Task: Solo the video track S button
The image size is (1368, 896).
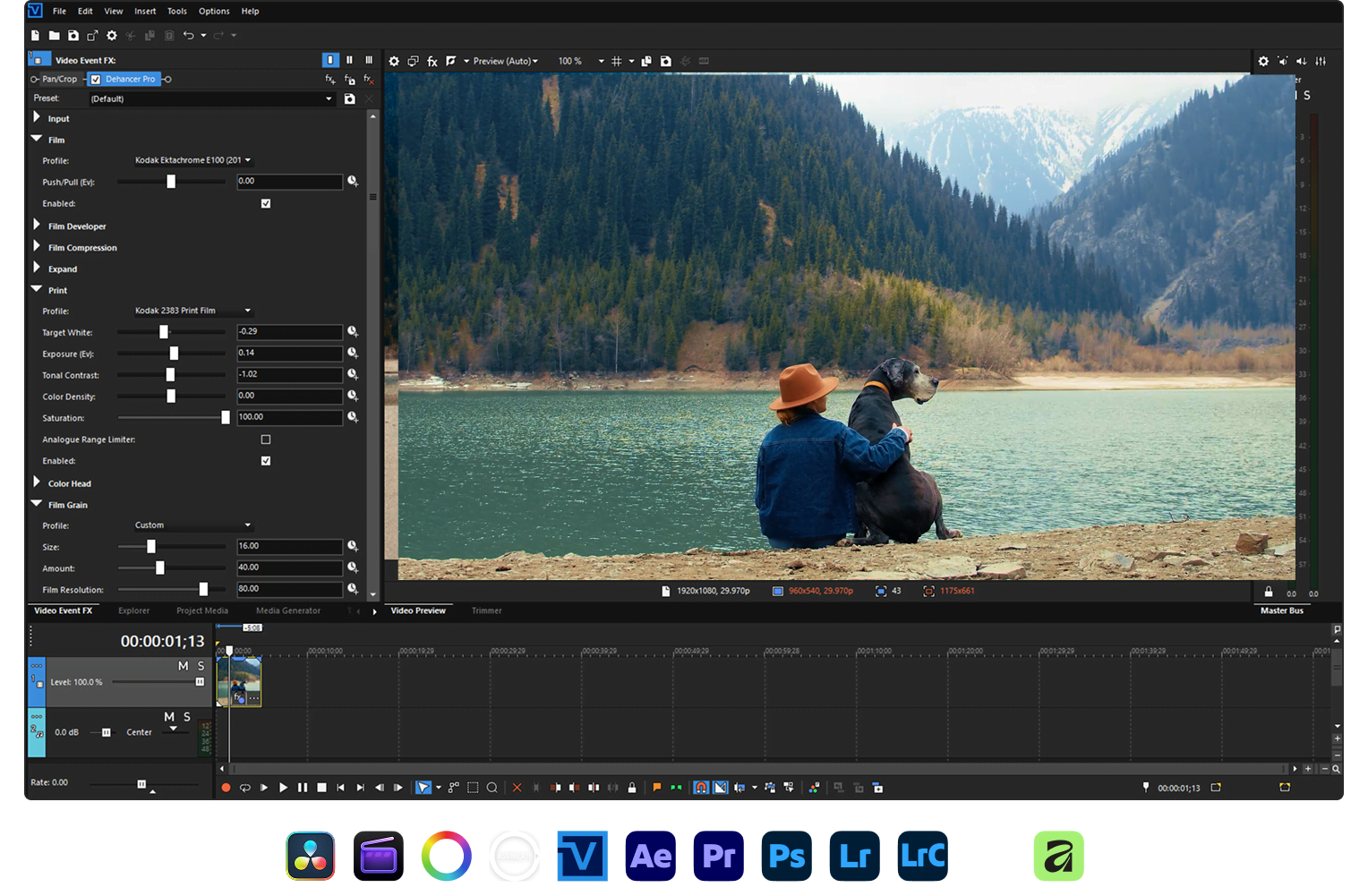Action: pyautogui.click(x=201, y=666)
